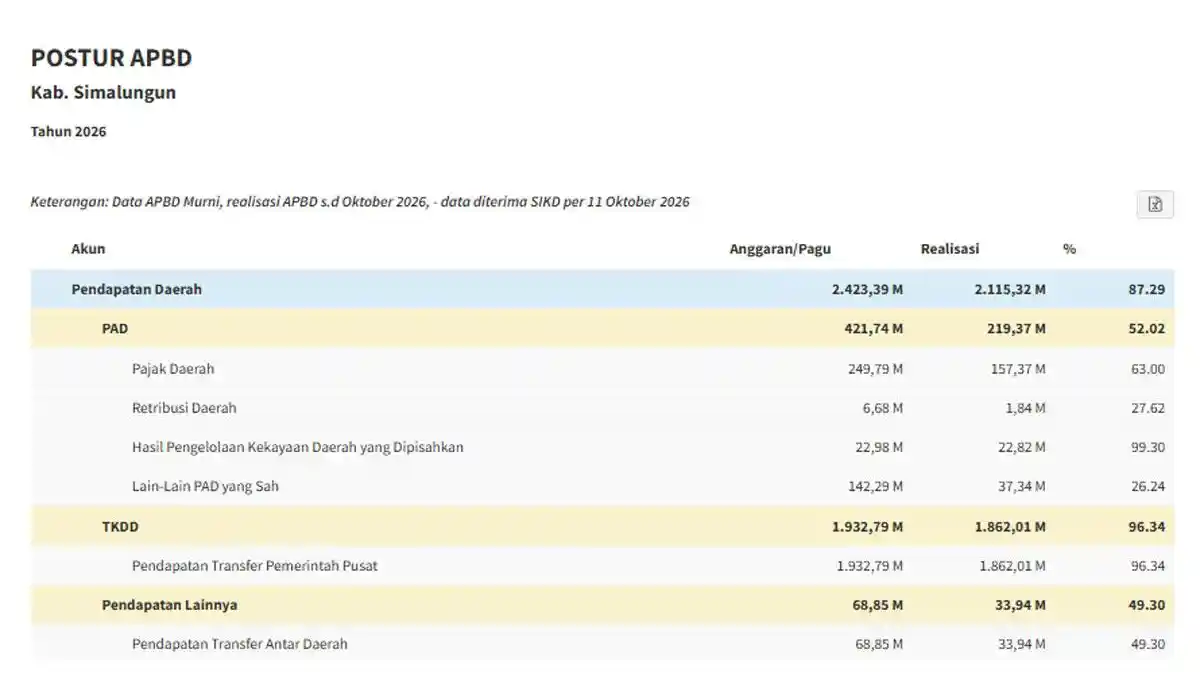The image size is (1200, 675).
Task: Select Pendapatan Daerah budget value 2.423,39 M
Action: tap(867, 290)
